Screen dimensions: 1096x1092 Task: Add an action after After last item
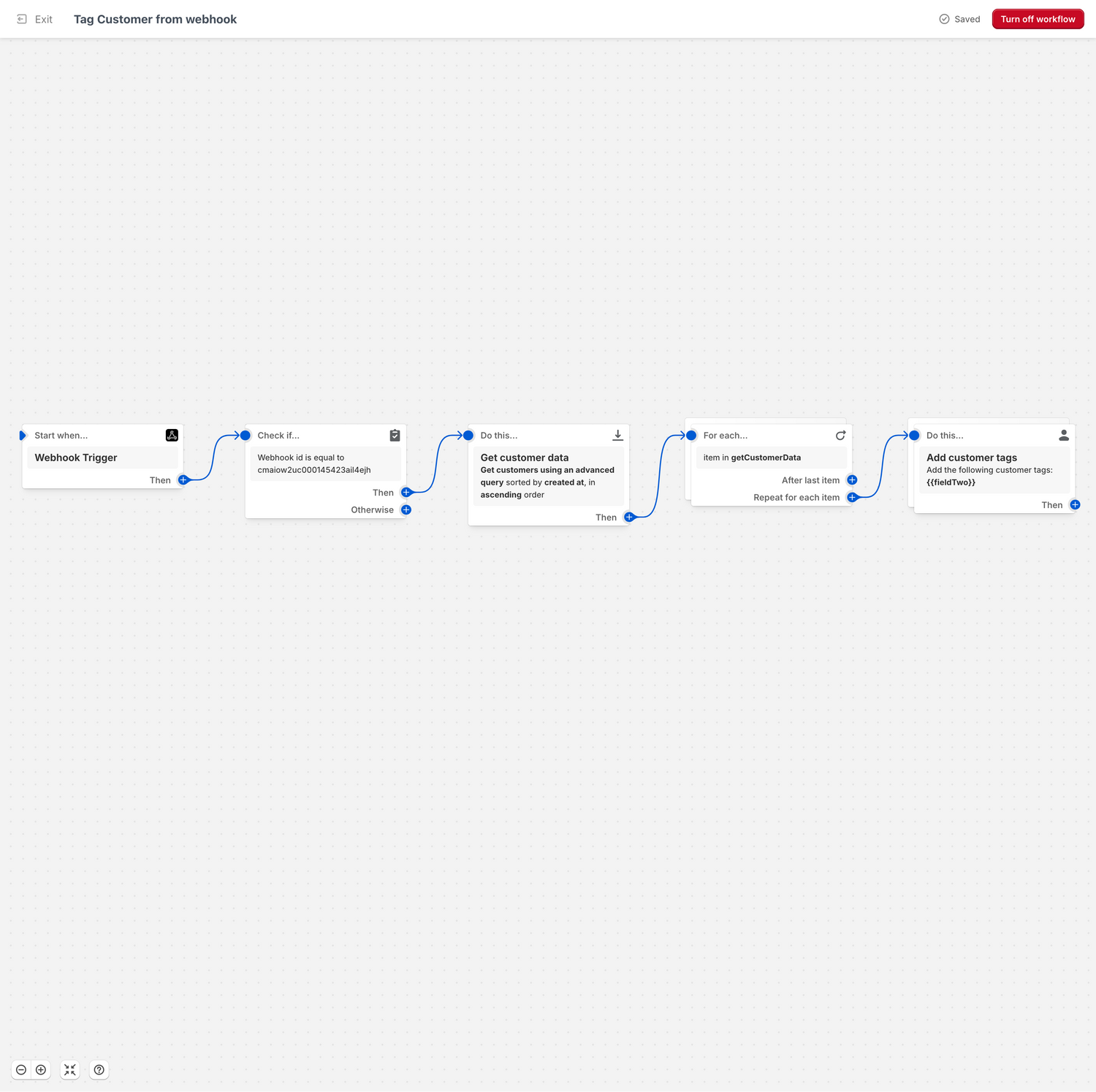pyautogui.click(x=852, y=480)
